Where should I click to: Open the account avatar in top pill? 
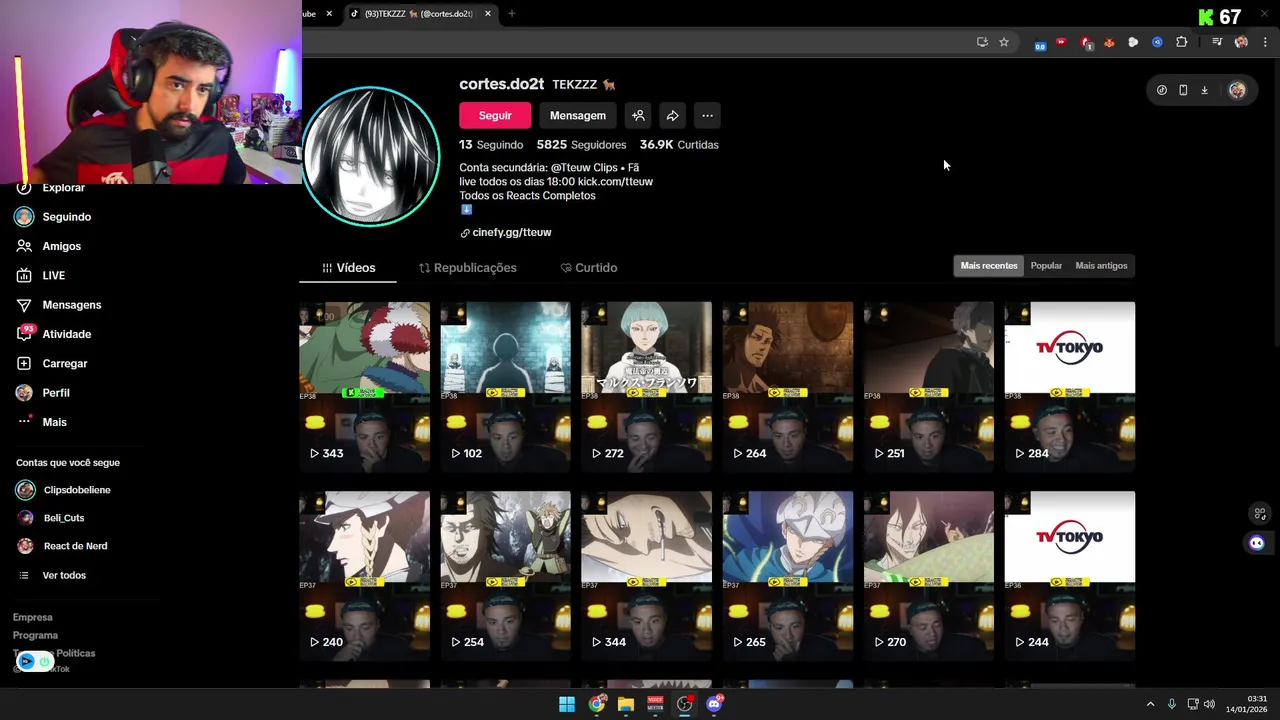[1237, 90]
